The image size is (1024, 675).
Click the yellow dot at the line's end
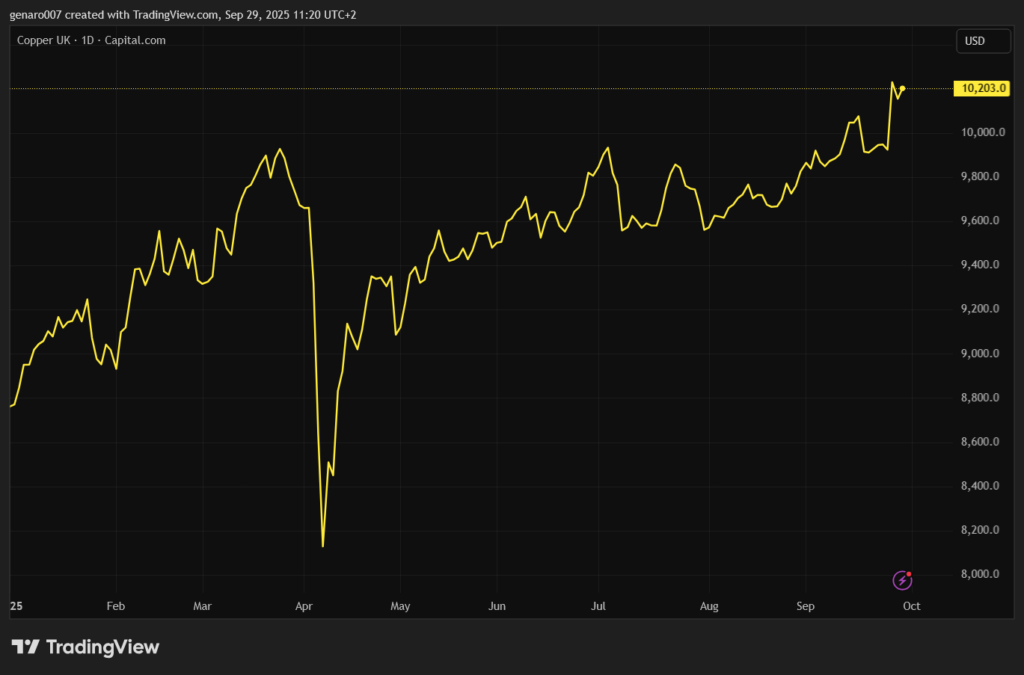tap(903, 89)
